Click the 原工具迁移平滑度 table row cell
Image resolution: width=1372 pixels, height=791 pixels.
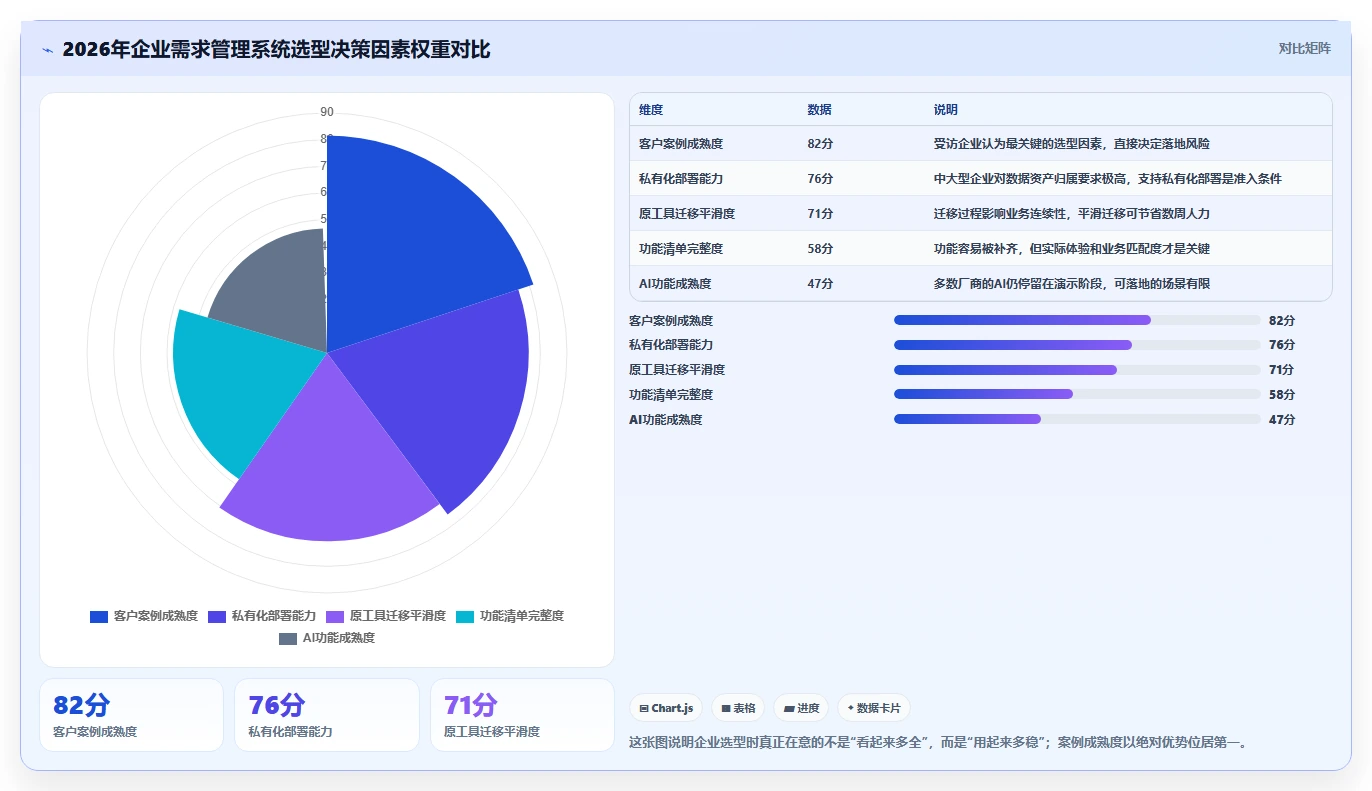click(x=687, y=214)
